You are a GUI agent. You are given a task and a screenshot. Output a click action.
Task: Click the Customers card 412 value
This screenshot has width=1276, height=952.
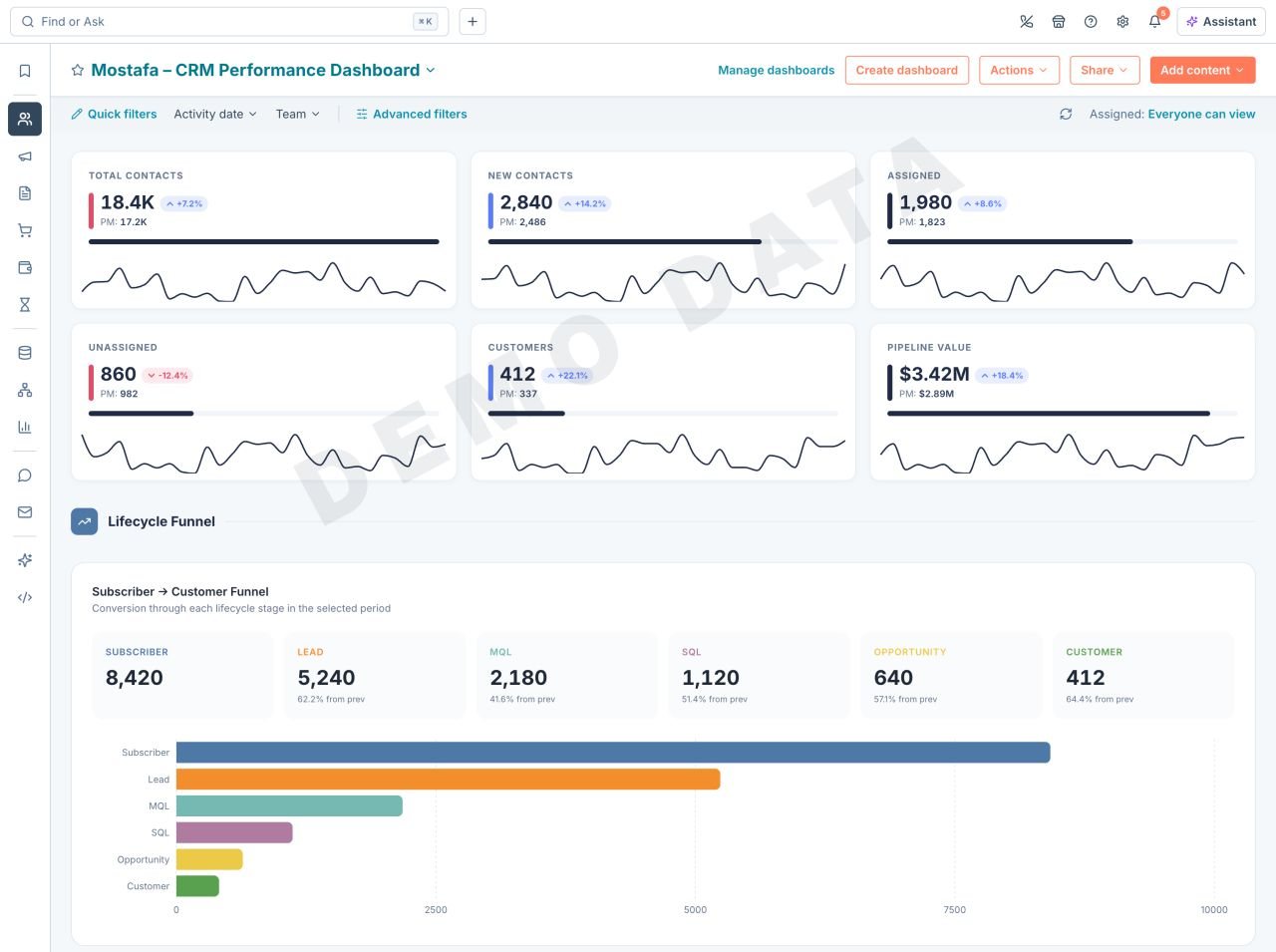pyautogui.click(x=517, y=374)
